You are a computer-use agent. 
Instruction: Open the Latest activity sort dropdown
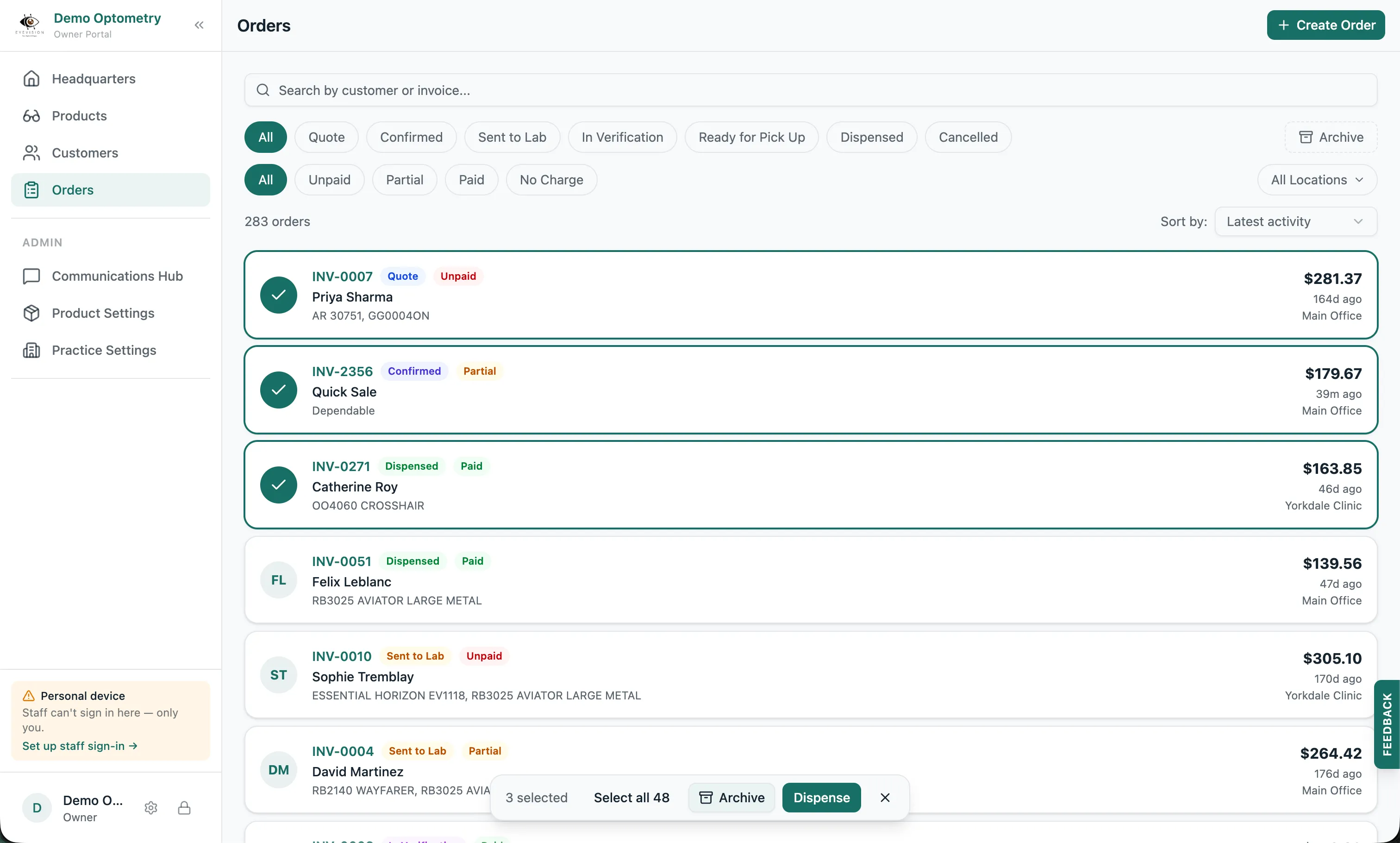coord(1295,221)
